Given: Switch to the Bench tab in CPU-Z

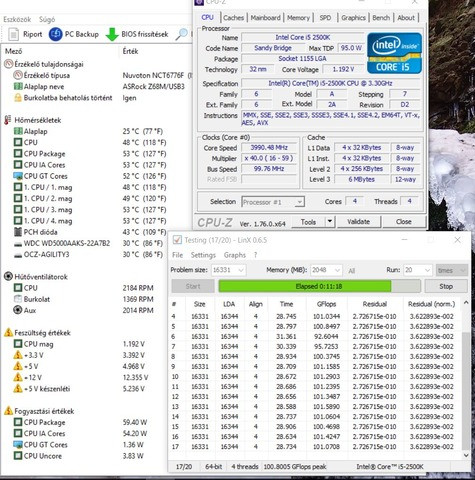Looking at the screenshot, I should click(x=381, y=18).
